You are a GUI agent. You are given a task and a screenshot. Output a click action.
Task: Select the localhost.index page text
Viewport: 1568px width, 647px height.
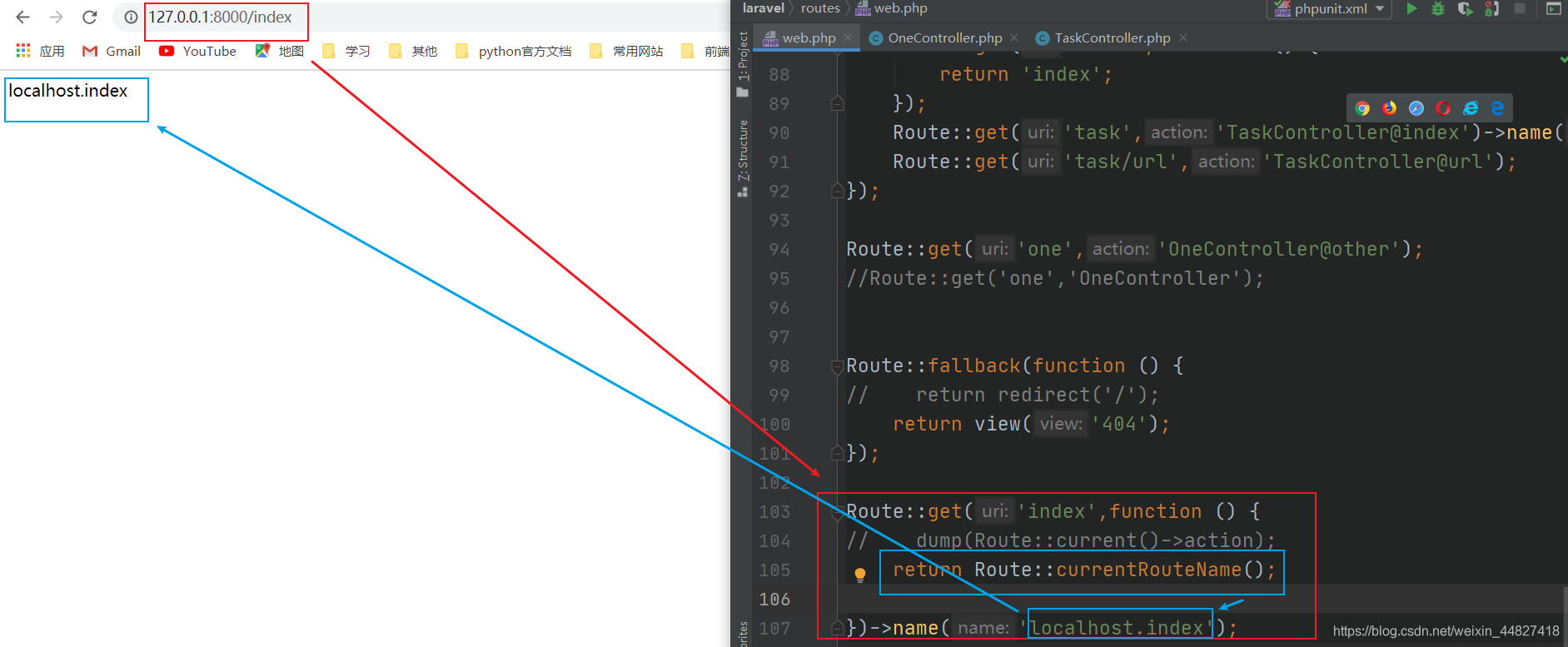coord(68,91)
